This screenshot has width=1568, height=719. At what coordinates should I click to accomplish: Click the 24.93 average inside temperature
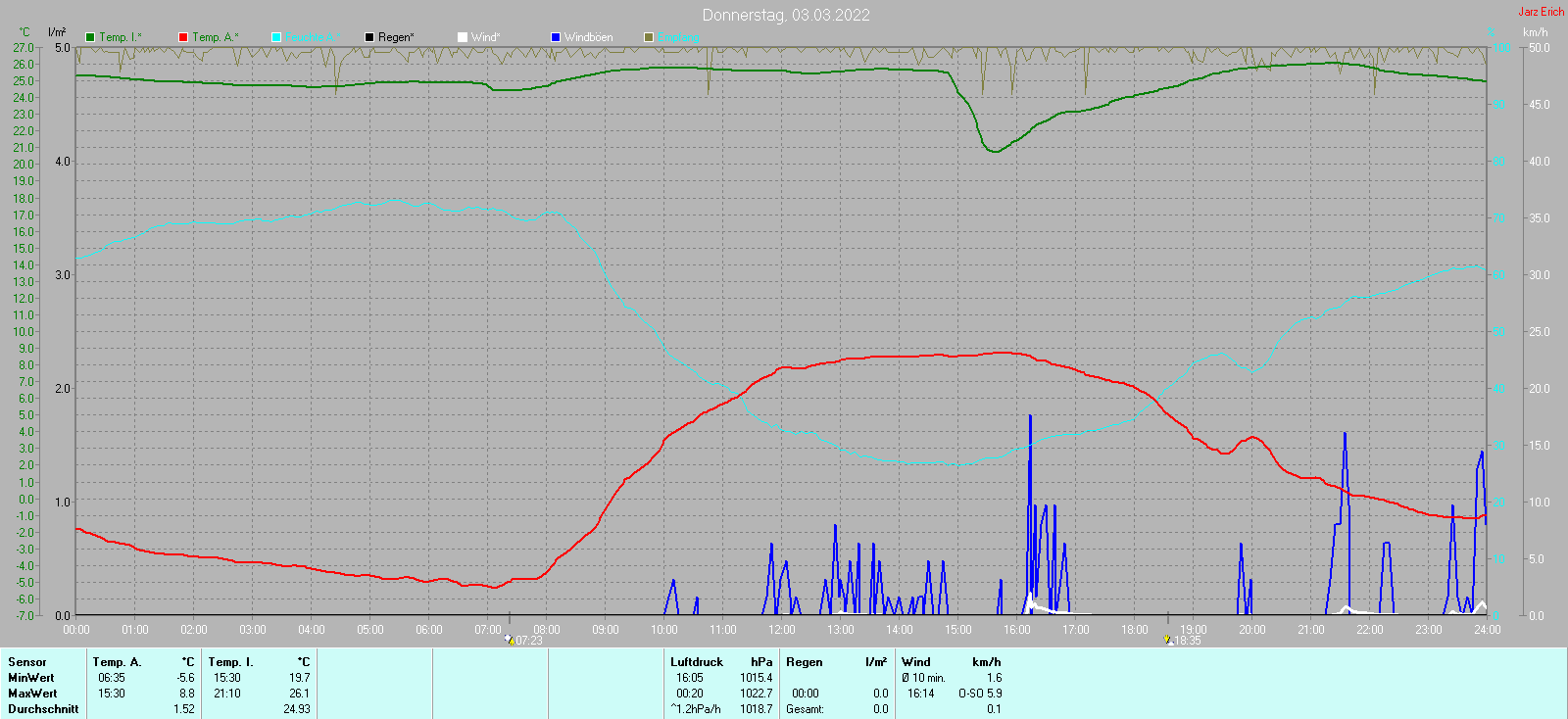pos(297,709)
